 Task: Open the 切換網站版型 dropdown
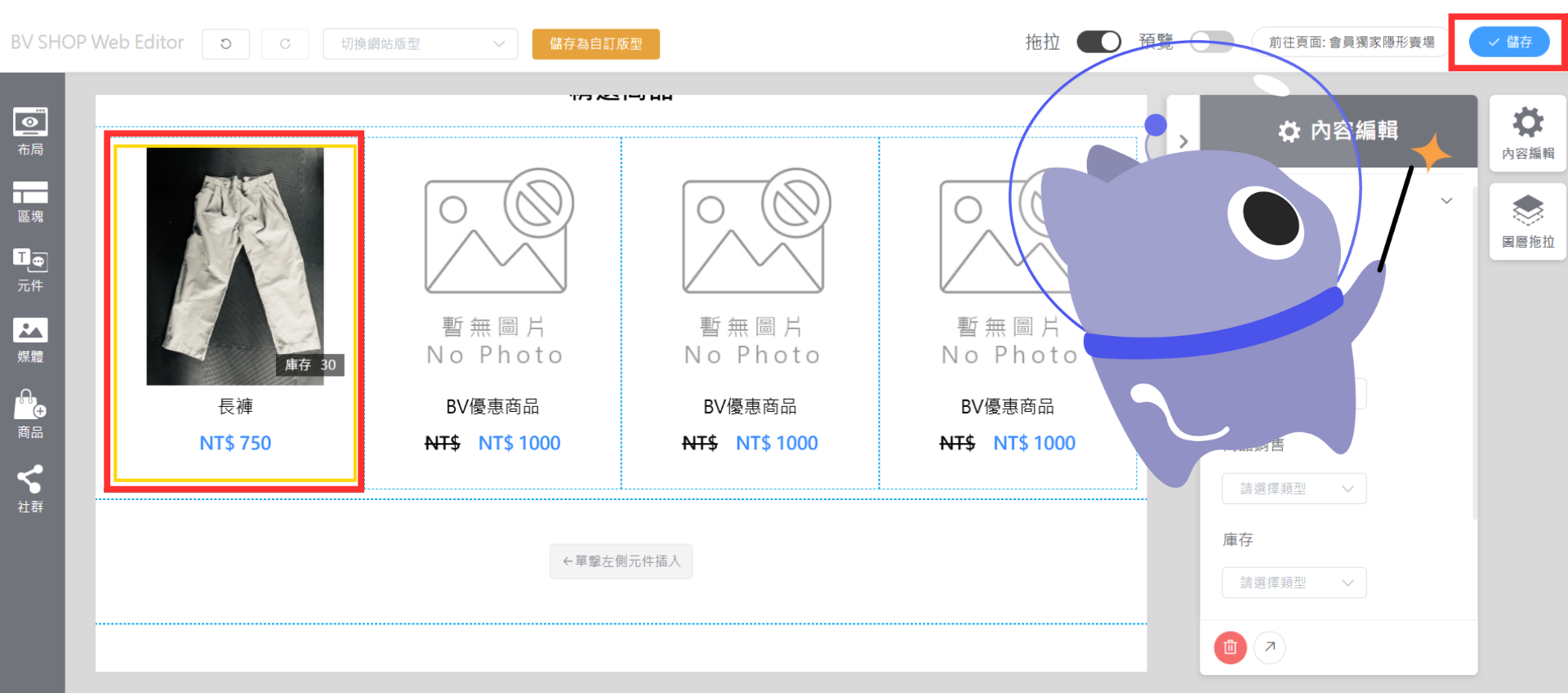[421, 44]
